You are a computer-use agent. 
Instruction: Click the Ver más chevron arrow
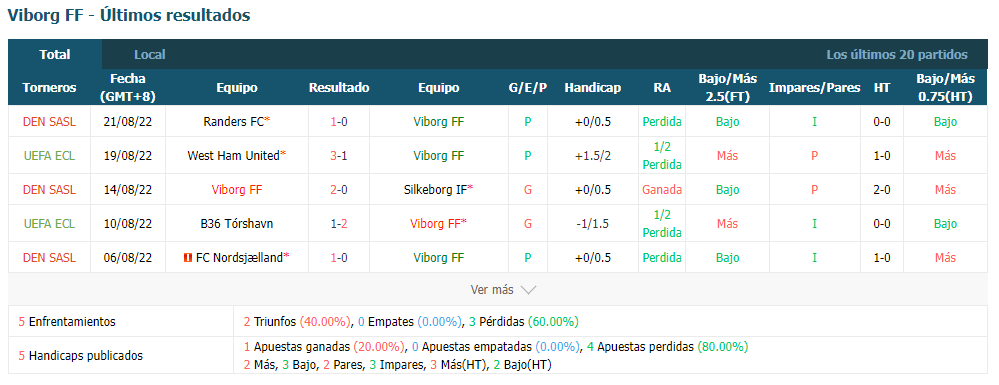click(528, 290)
